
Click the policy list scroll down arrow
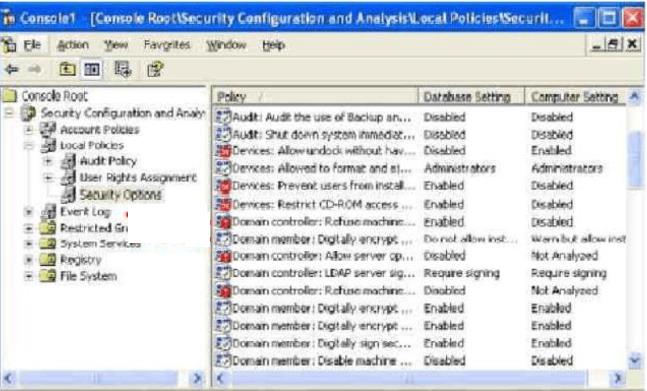point(635,361)
